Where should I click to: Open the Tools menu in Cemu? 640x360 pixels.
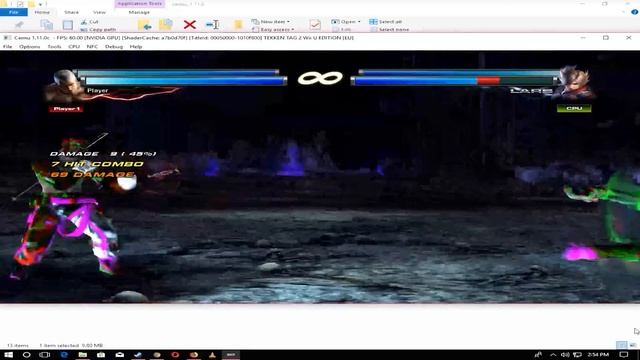(x=54, y=47)
